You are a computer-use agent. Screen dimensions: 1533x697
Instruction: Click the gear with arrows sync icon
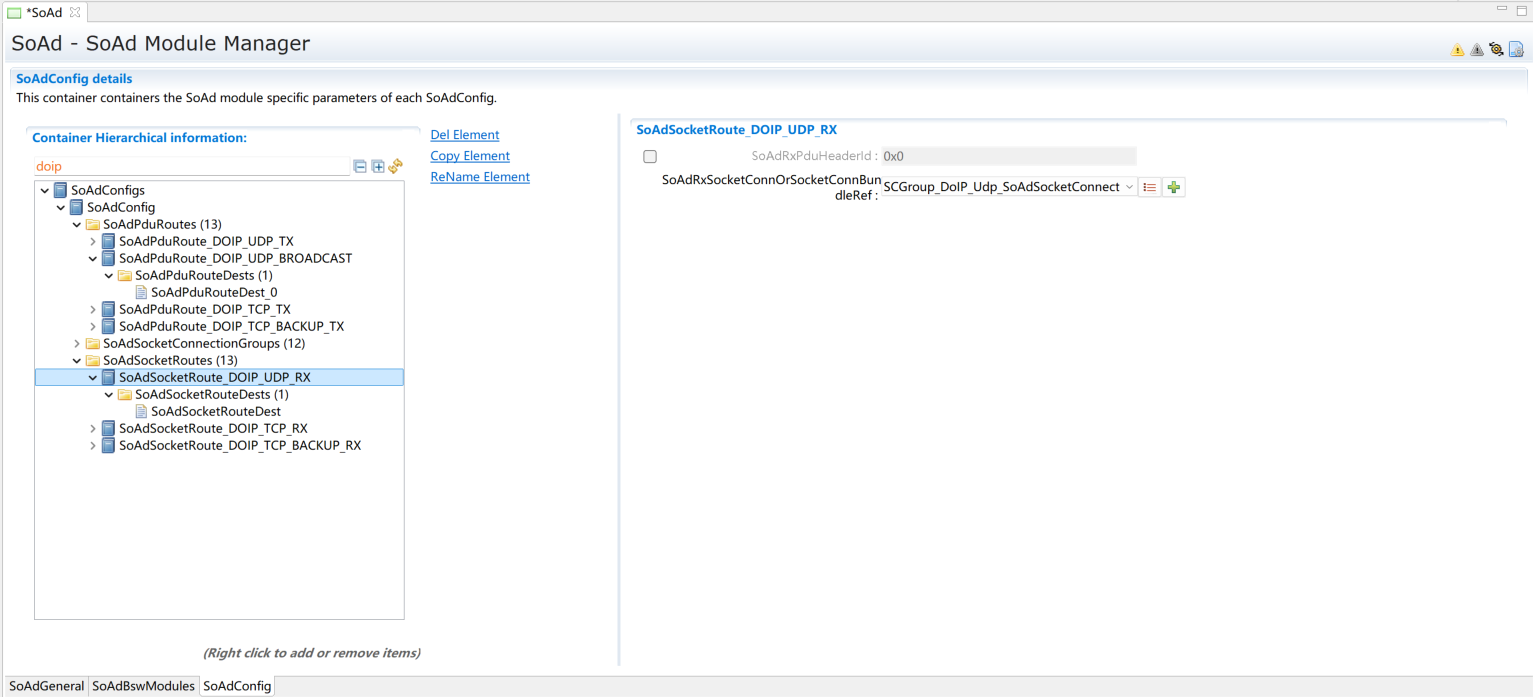point(1496,49)
